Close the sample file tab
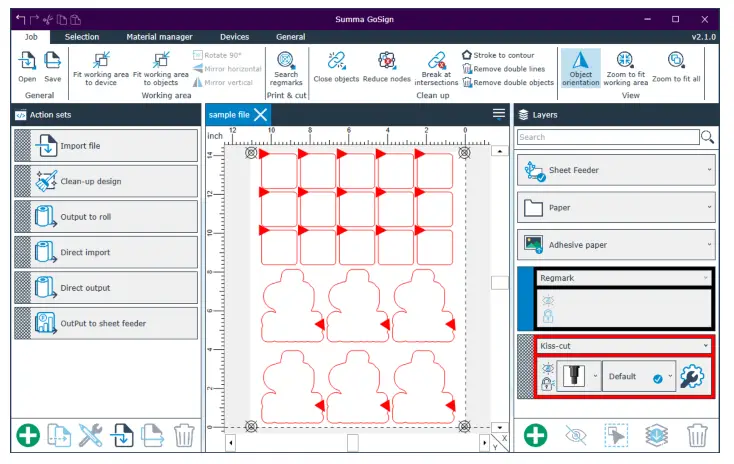The width and height of the screenshot is (734, 464). pos(261,115)
